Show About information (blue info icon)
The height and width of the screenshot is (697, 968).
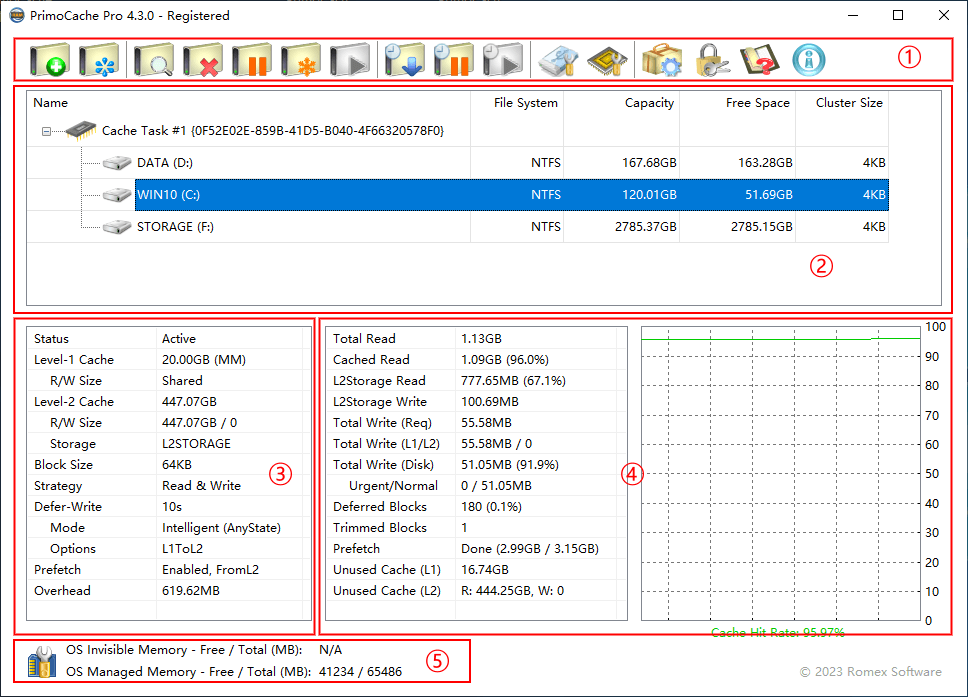tap(809, 60)
